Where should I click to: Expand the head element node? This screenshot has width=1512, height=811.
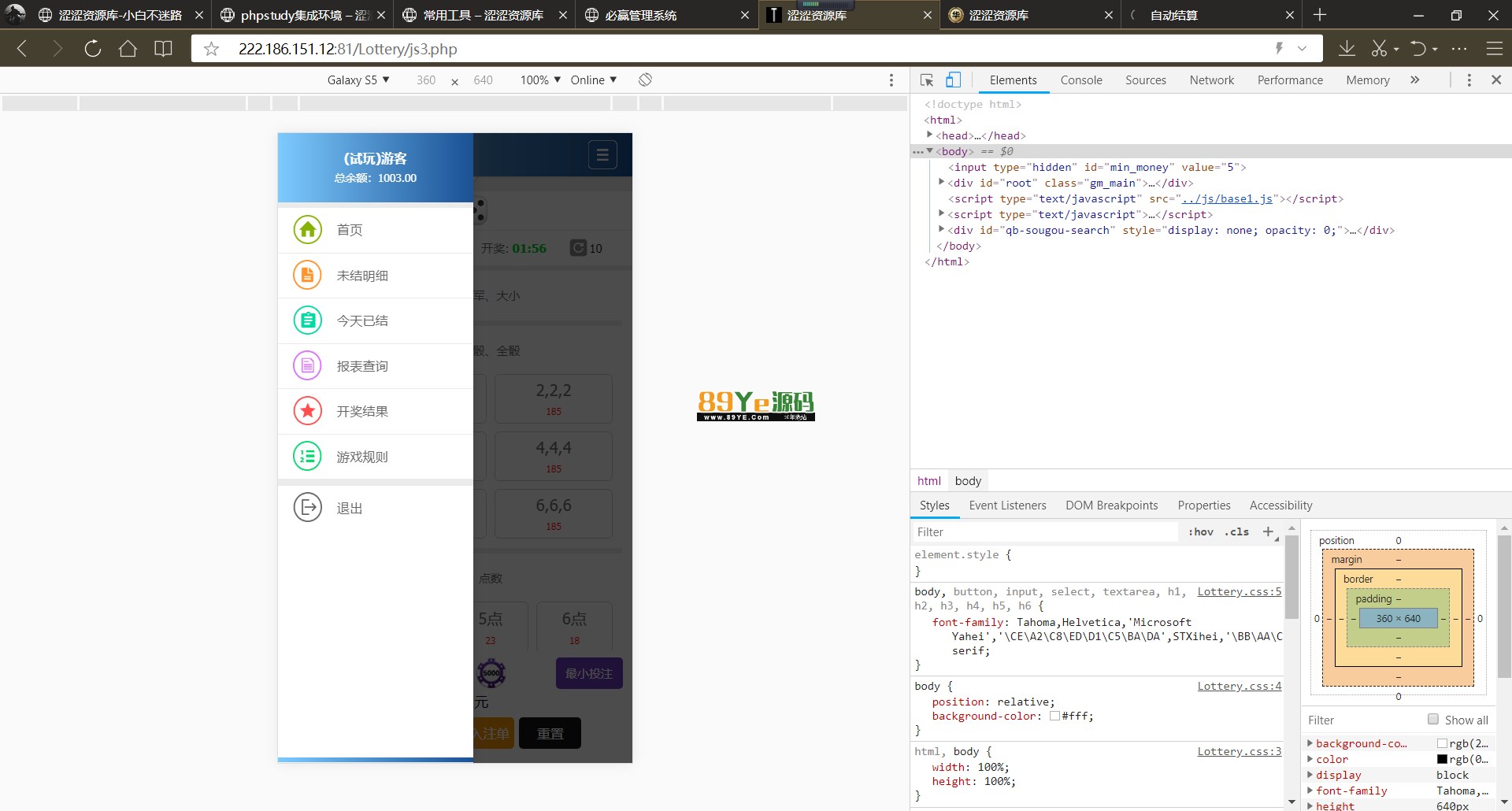pos(930,135)
